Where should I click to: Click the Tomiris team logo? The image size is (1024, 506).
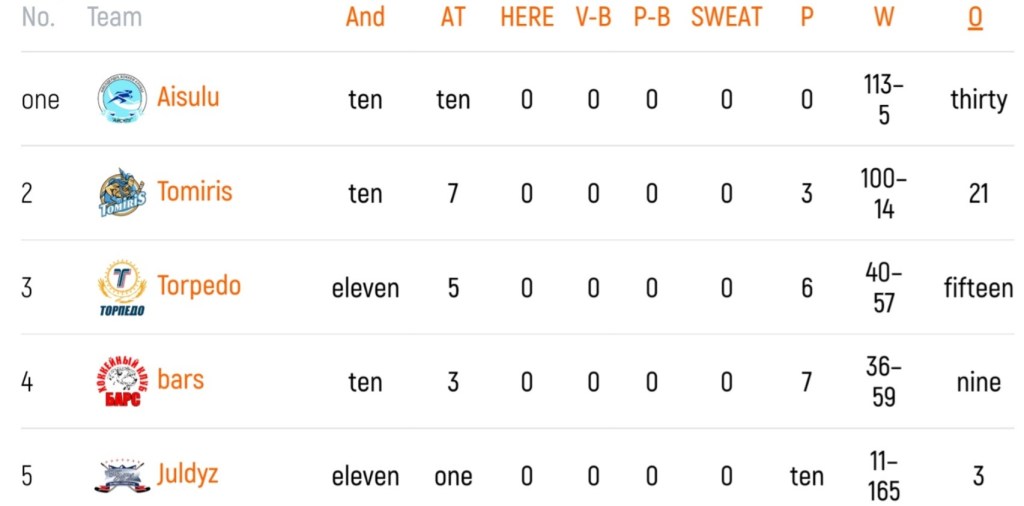pyautogui.click(x=122, y=193)
